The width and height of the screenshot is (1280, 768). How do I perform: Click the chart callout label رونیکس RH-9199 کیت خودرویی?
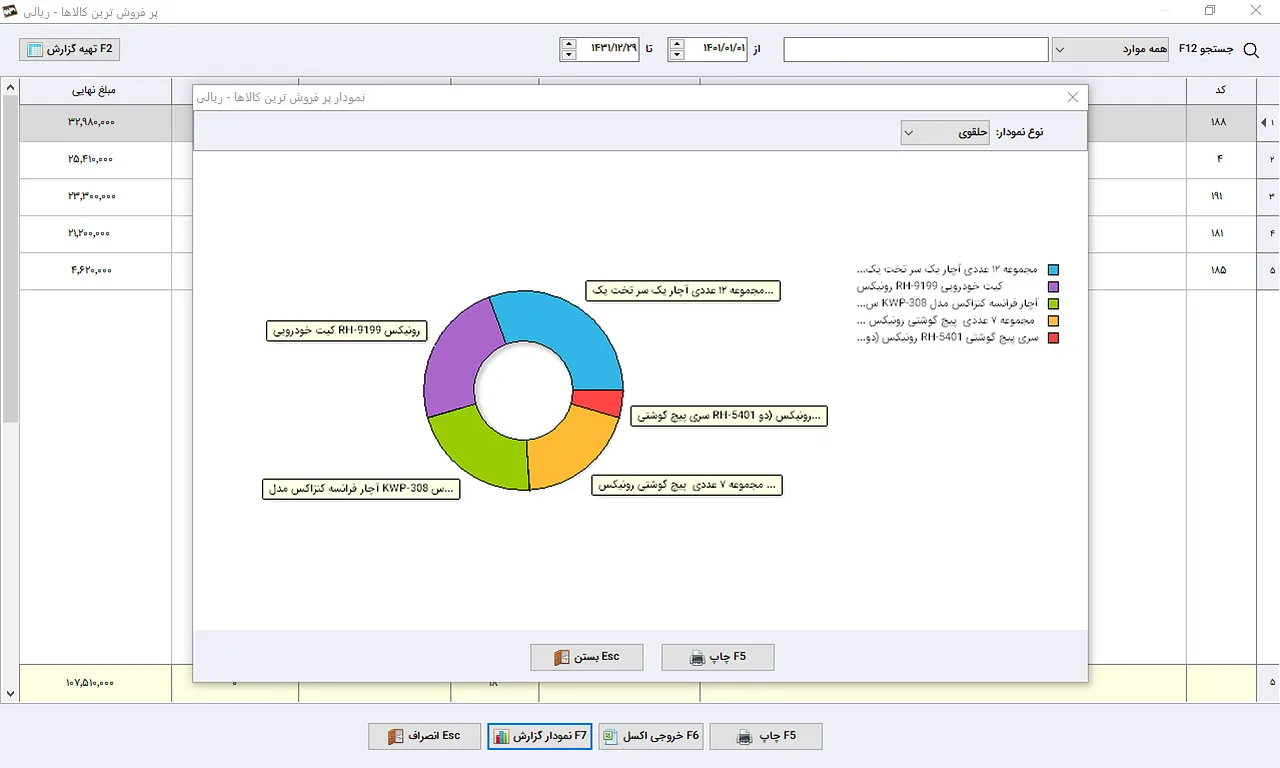[346, 330]
